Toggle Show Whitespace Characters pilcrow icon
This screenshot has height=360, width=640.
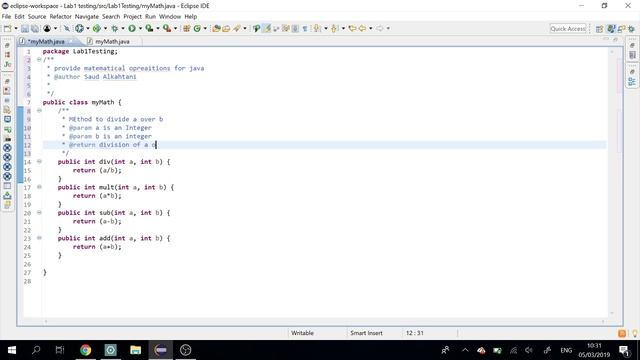click(304, 28)
